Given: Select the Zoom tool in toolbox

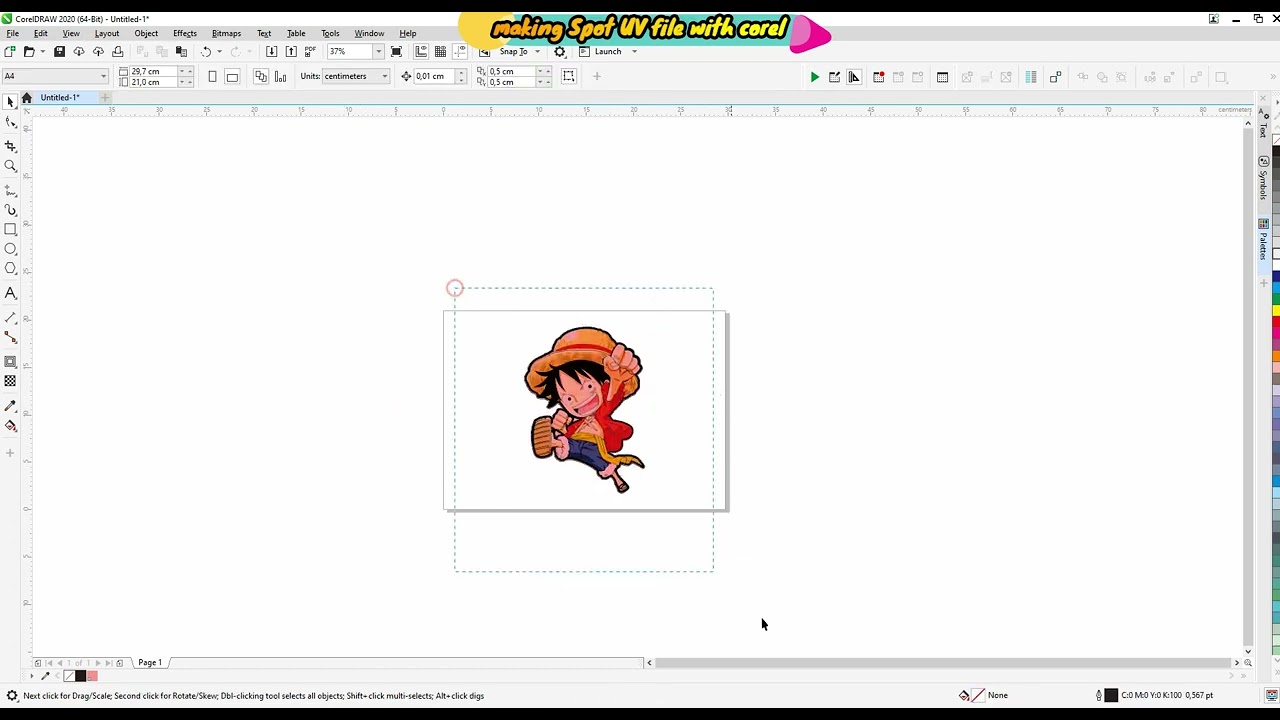Looking at the screenshot, I should (x=10, y=167).
